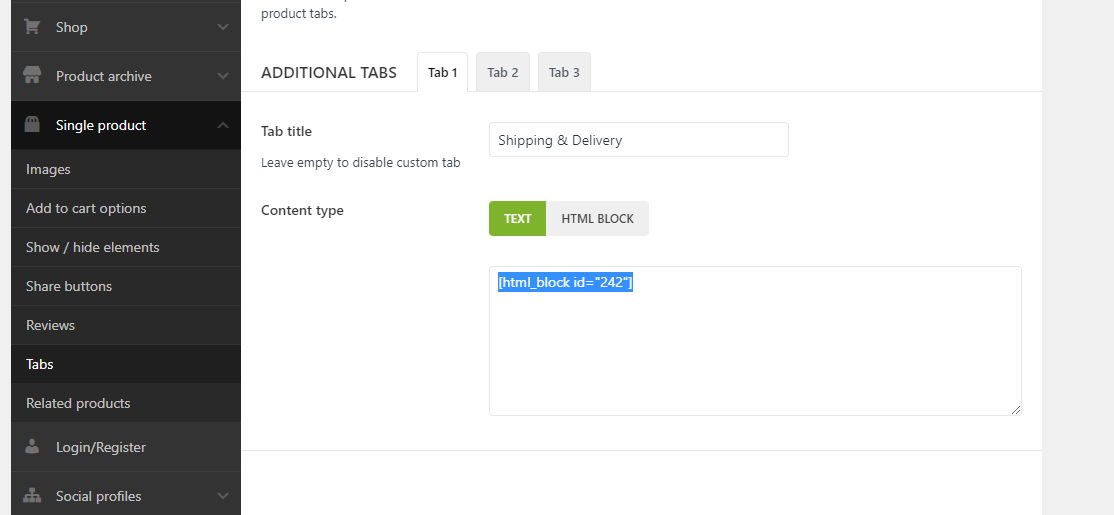Click the Shop cart icon in sidebar
This screenshot has width=1114, height=515.
coord(32,27)
